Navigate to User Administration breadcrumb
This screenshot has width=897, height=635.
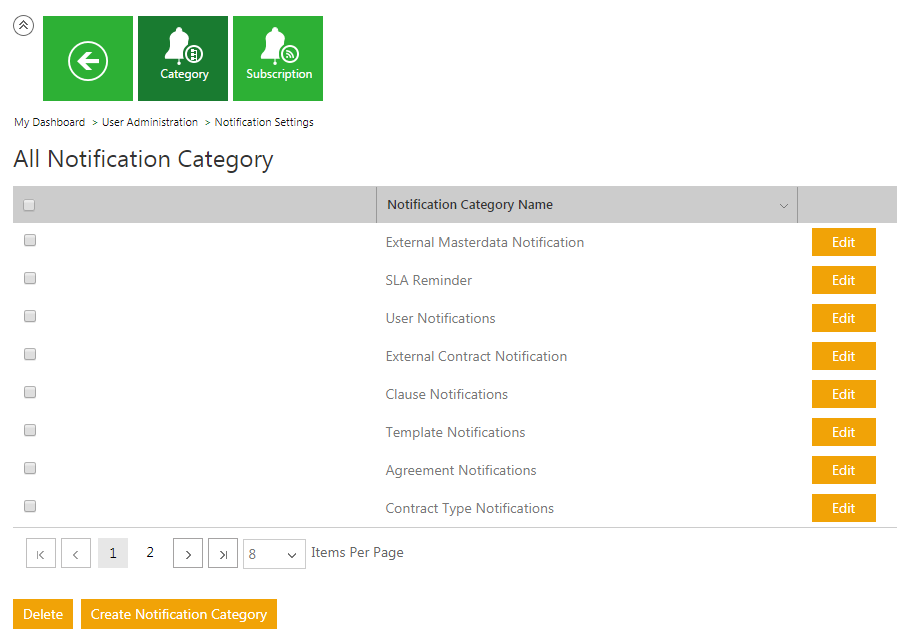pyautogui.click(x=150, y=122)
